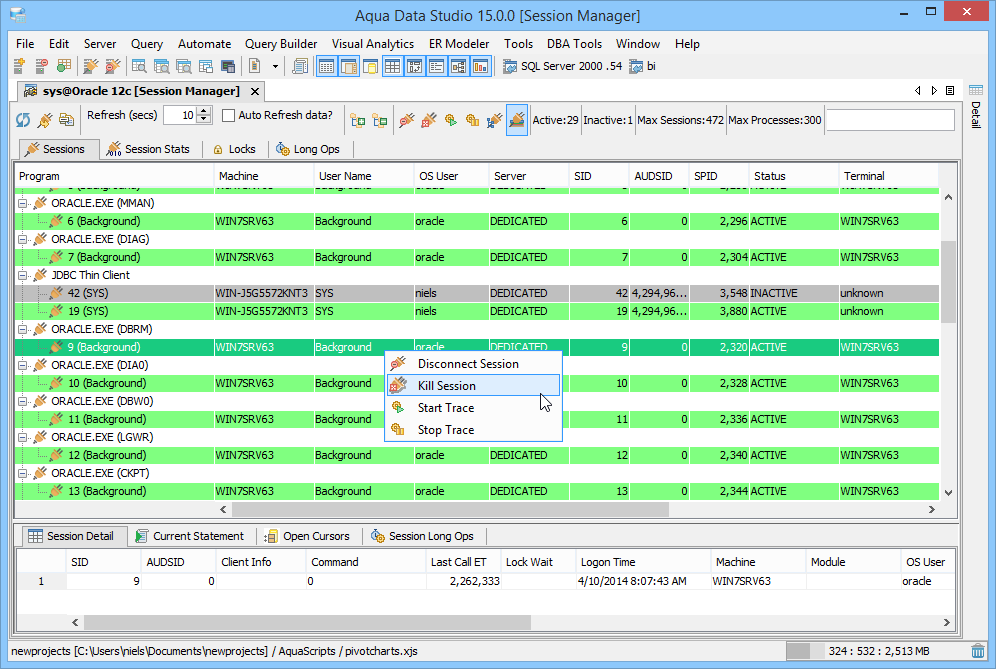
Task: Toggle the tree diagram panel button in main toolbar
Action: (x=459, y=66)
